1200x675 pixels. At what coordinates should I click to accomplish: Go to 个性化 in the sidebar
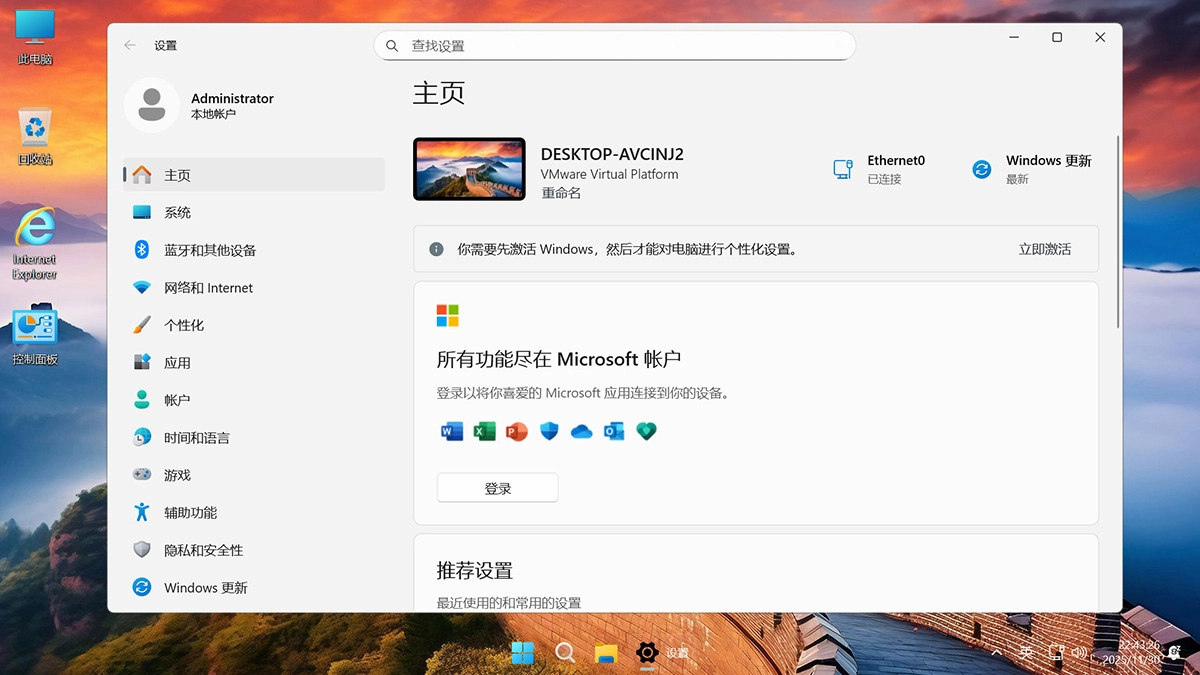click(x=184, y=324)
